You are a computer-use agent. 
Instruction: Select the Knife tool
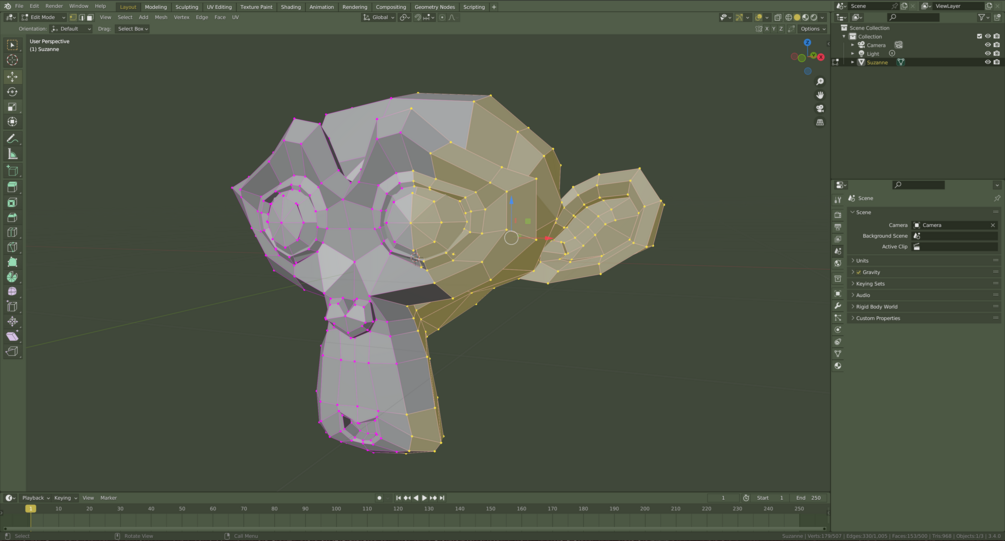(x=12, y=247)
